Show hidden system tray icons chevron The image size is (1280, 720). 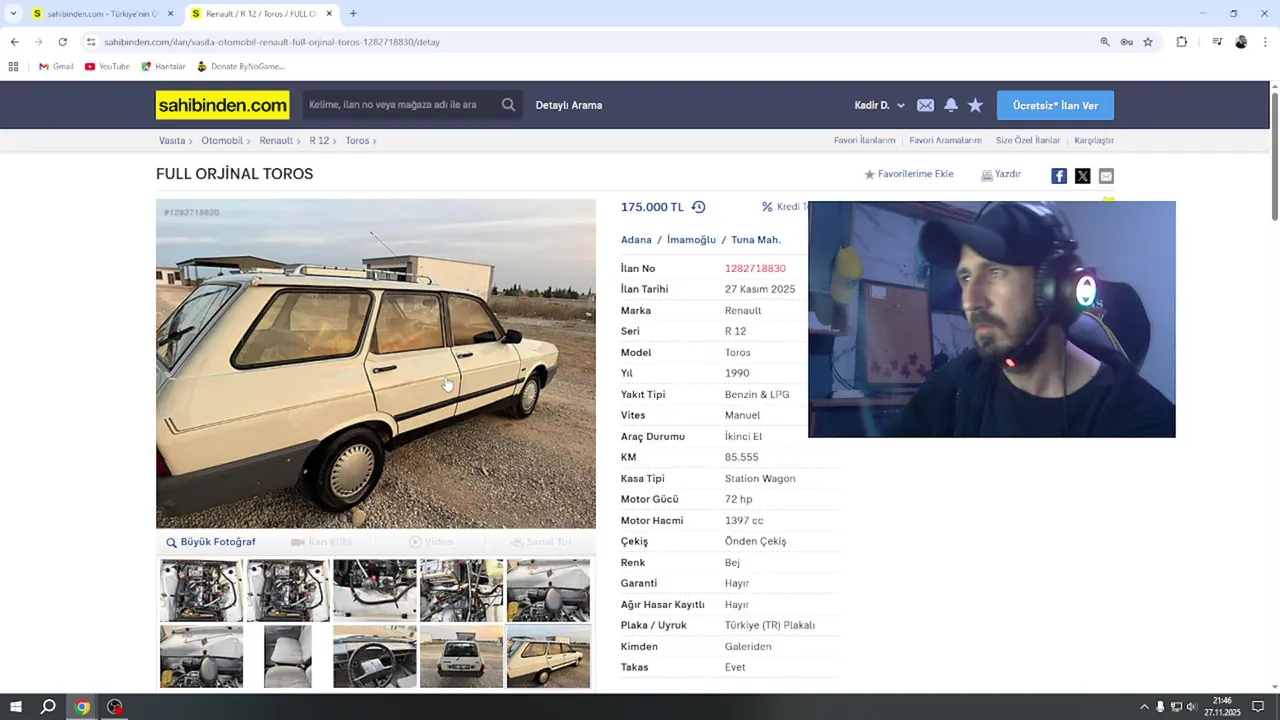pos(1144,707)
